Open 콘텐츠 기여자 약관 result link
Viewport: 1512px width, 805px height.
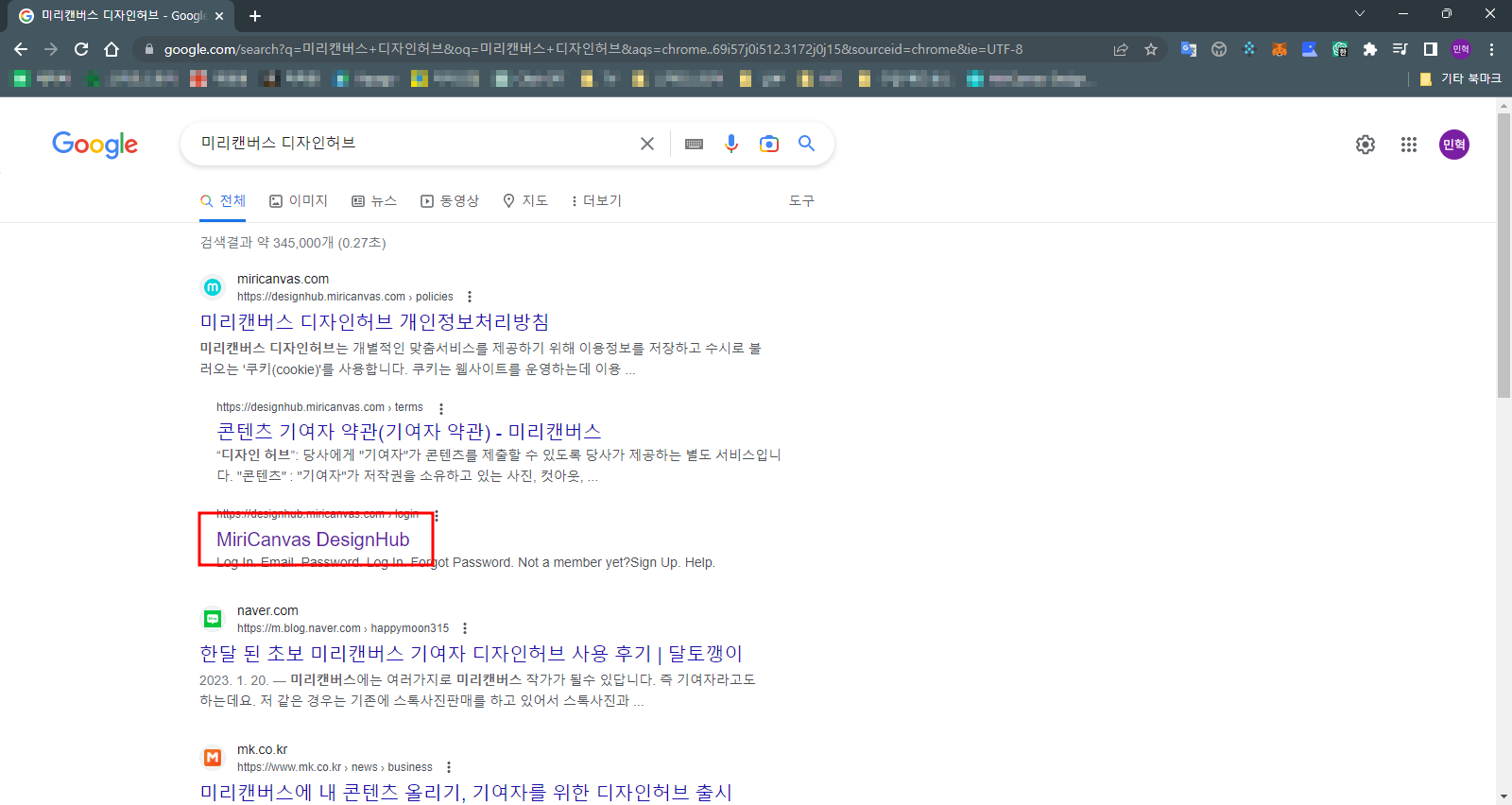point(409,432)
